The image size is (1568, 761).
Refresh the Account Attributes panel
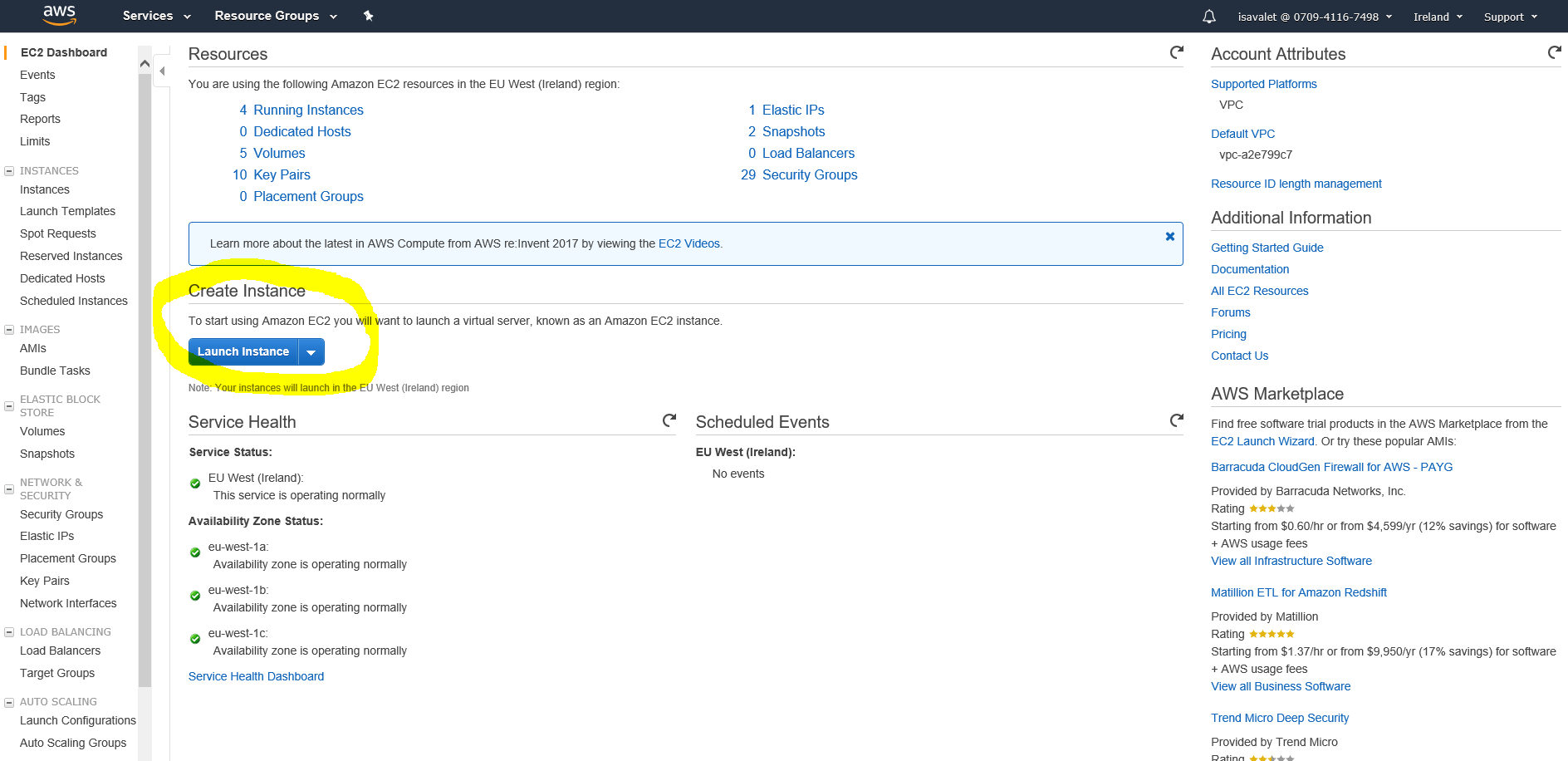pos(1554,52)
